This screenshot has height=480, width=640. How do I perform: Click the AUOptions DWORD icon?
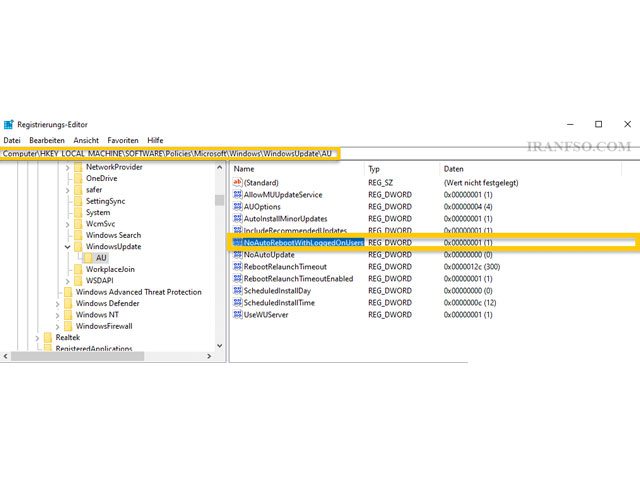(237, 207)
